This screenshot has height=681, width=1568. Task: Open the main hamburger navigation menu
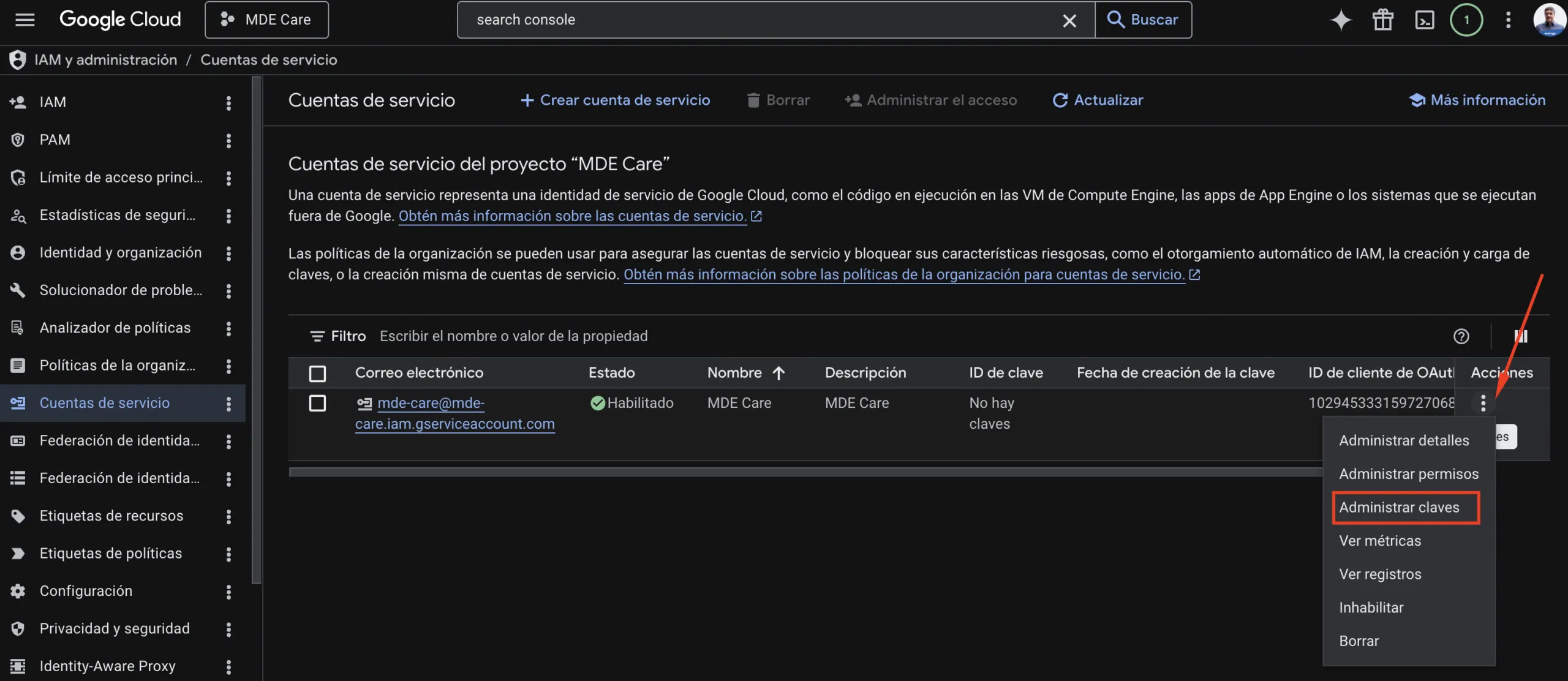coord(24,20)
